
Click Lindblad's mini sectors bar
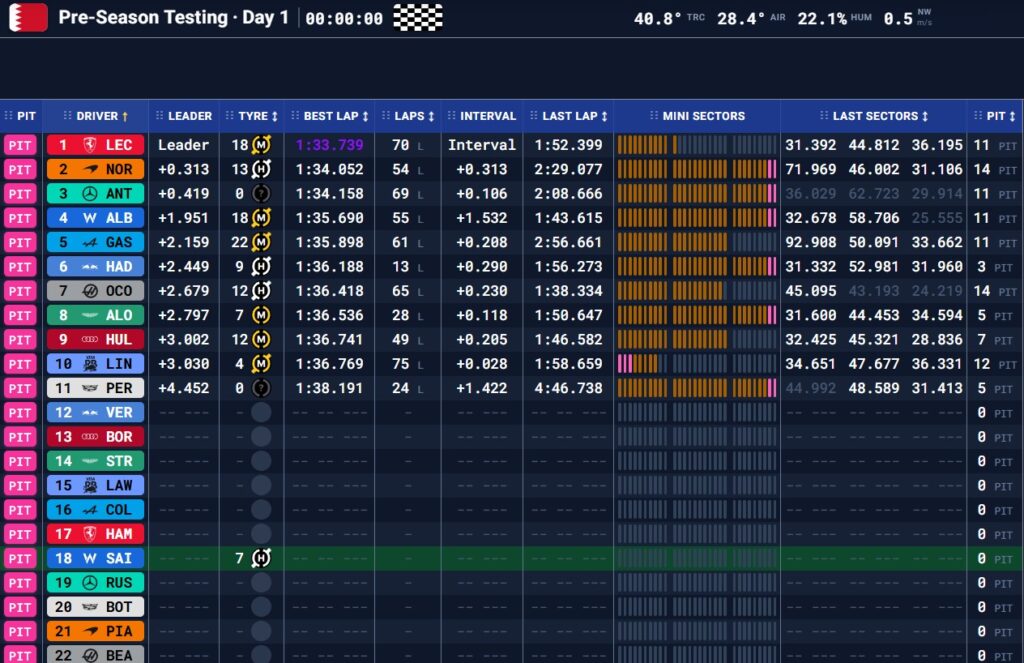[697, 364]
